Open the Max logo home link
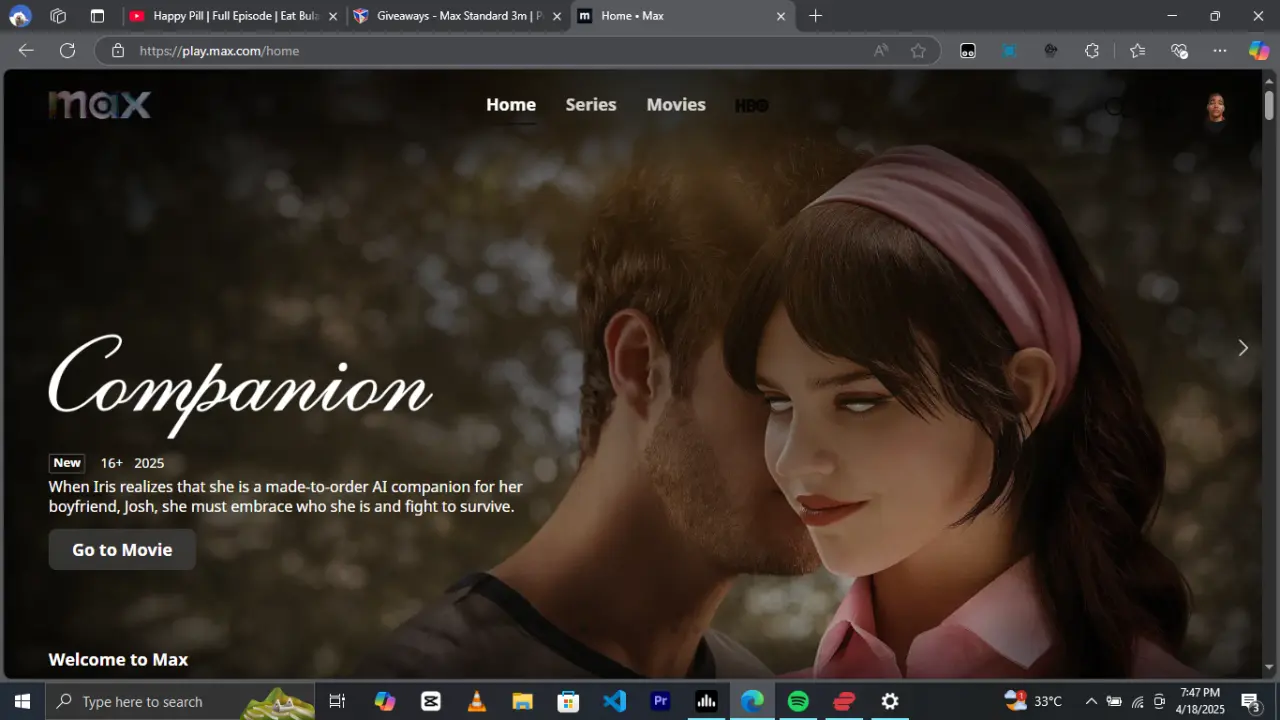 click(100, 105)
